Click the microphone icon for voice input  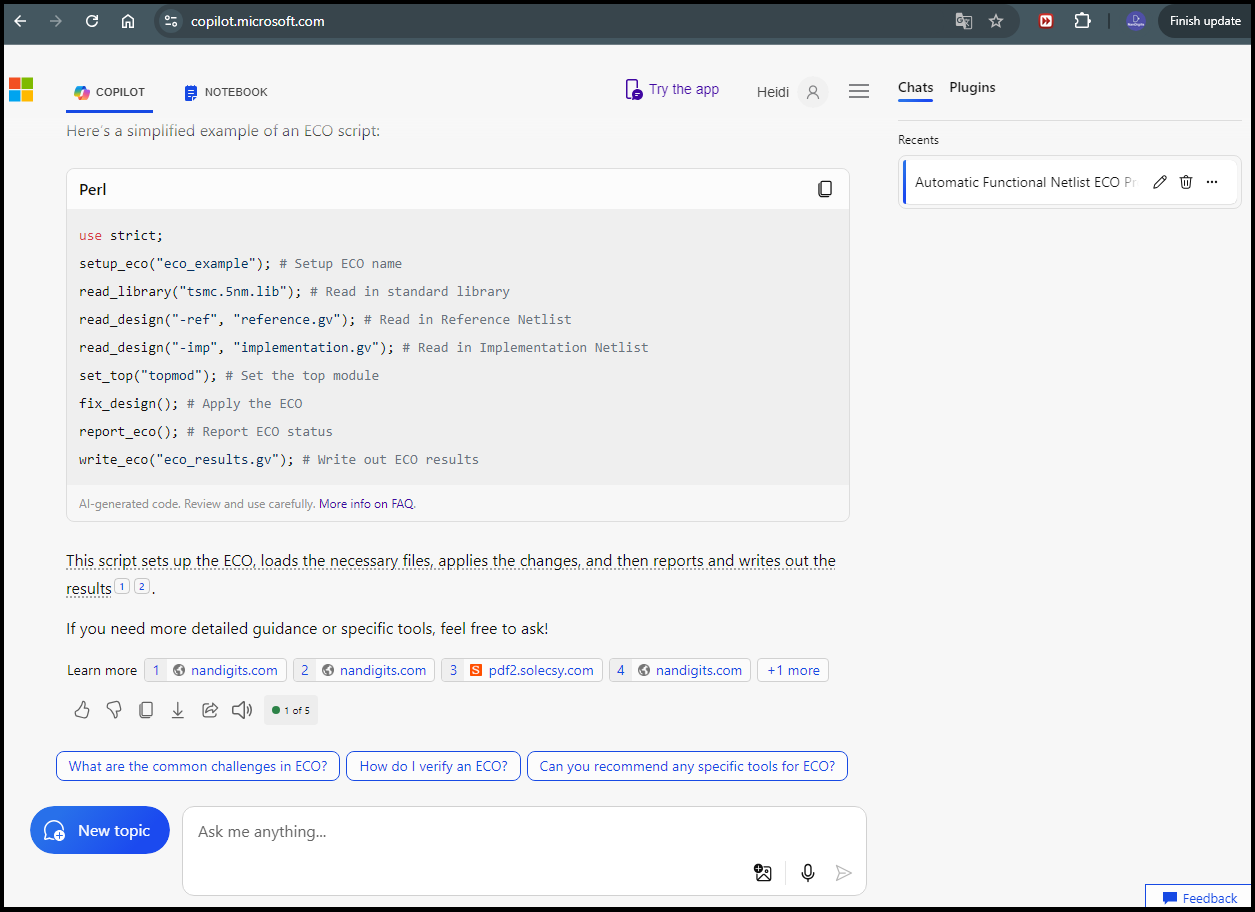click(x=808, y=873)
